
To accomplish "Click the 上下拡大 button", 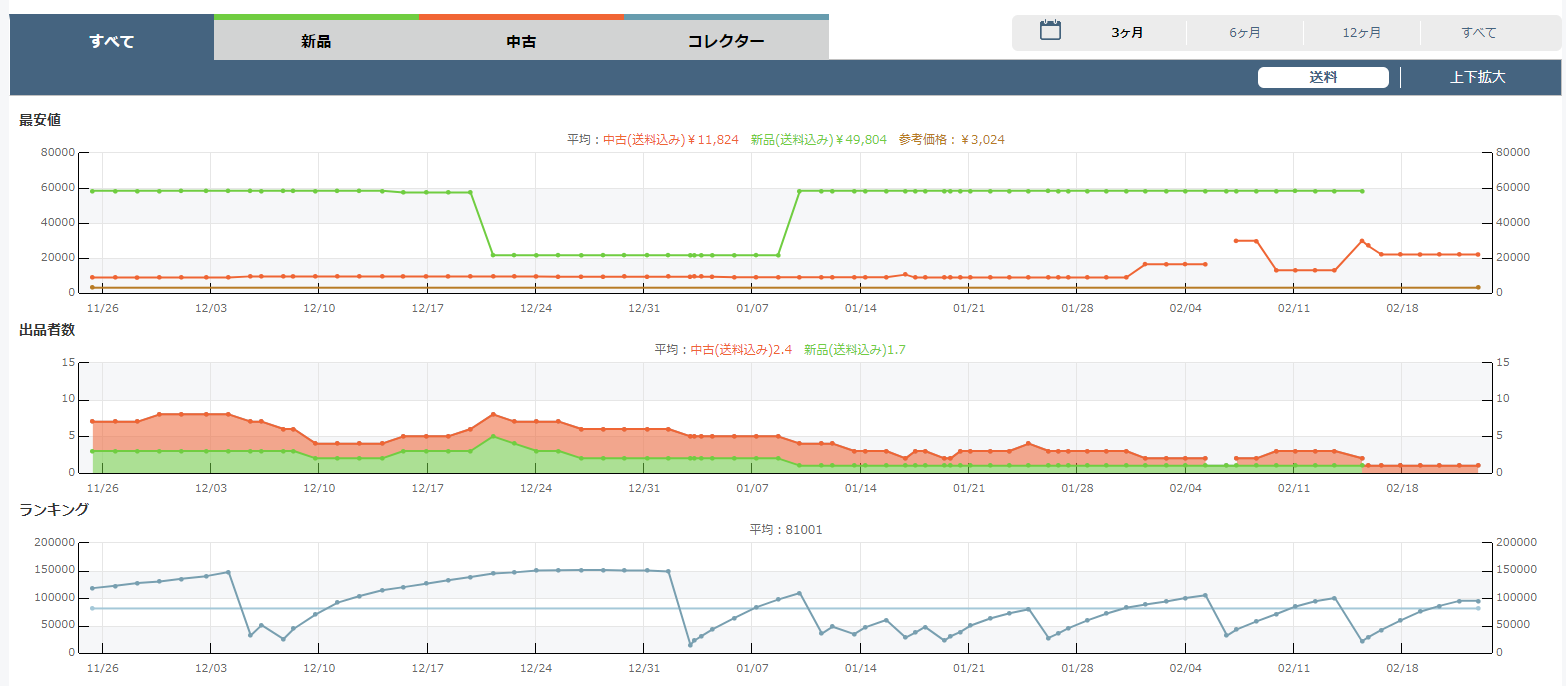I will pyautogui.click(x=1478, y=77).
